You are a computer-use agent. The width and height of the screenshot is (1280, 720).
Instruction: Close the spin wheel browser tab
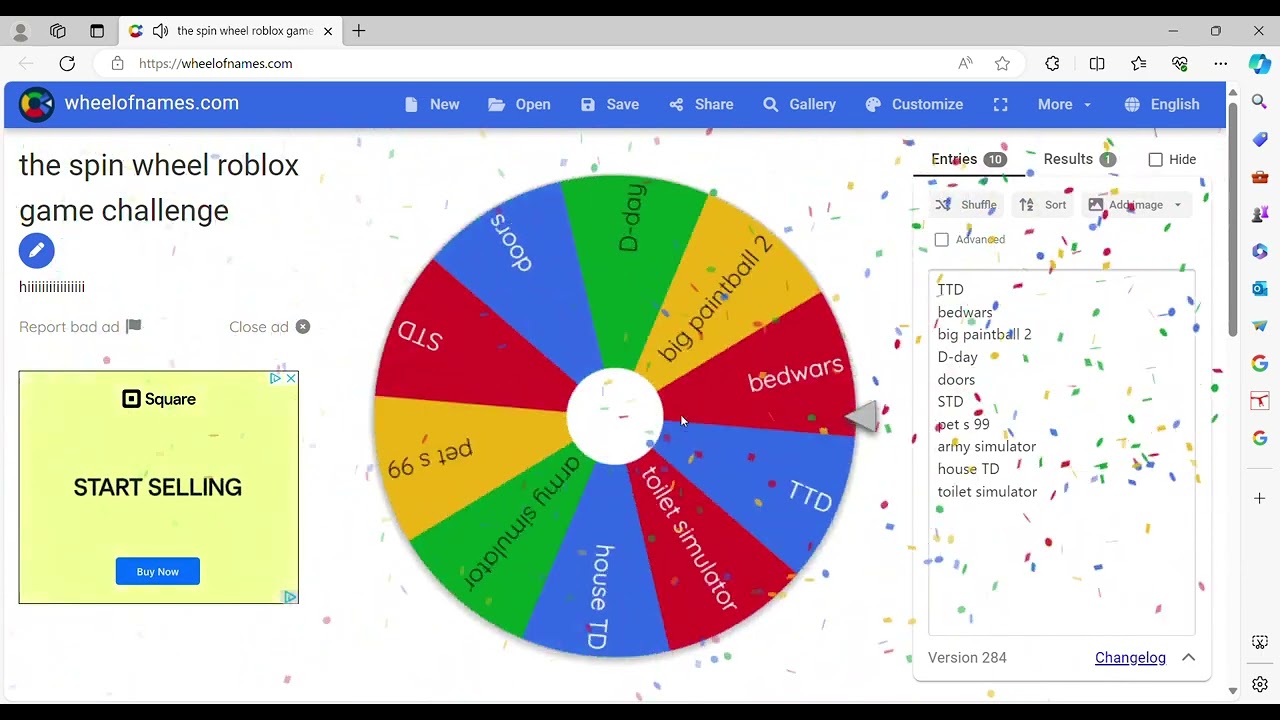coord(328,31)
